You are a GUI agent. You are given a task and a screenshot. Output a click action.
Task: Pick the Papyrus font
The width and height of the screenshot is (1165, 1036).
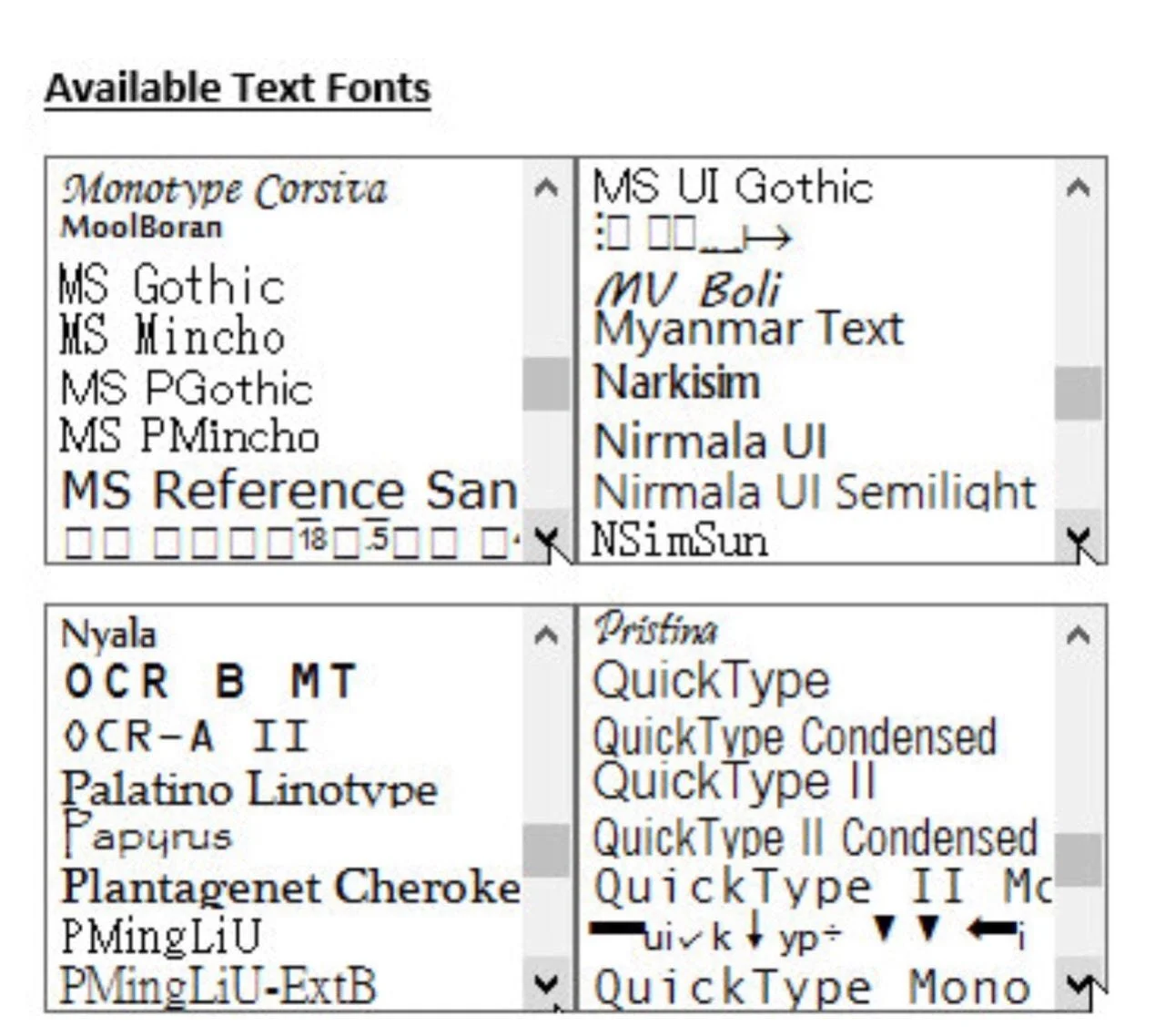[x=147, y=833]
